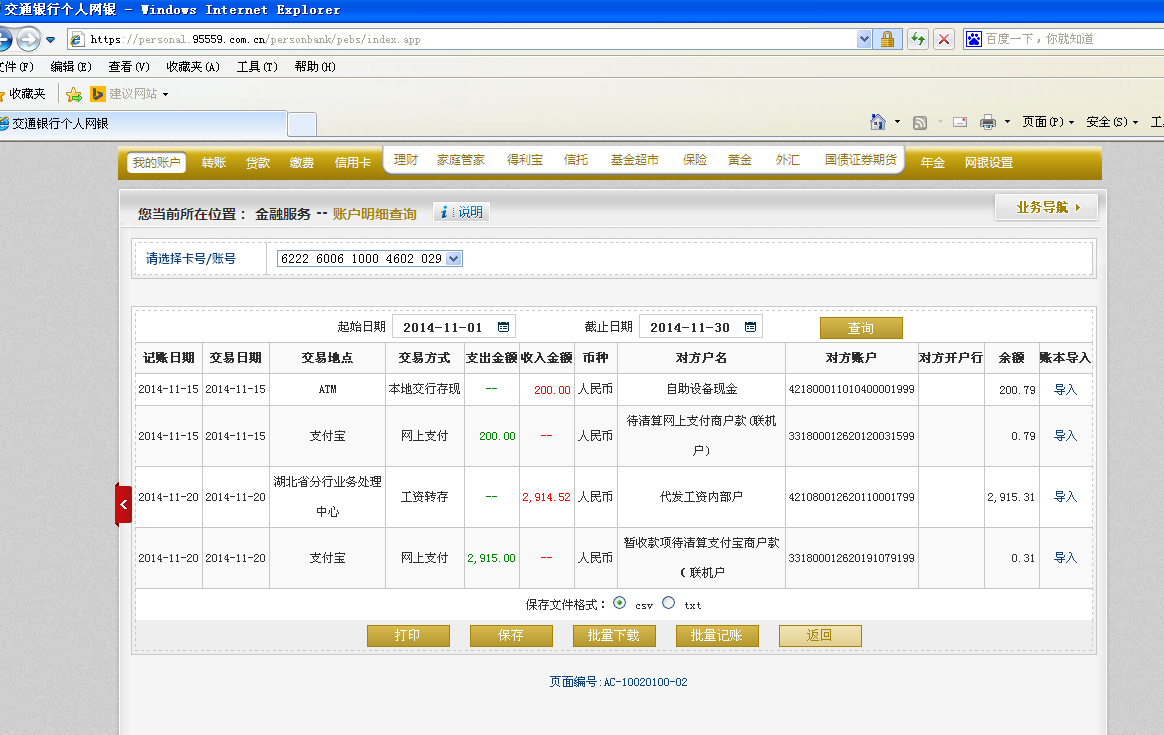
Task: Click the 批量下载 batch download button
Action: [x=613, y=636]
